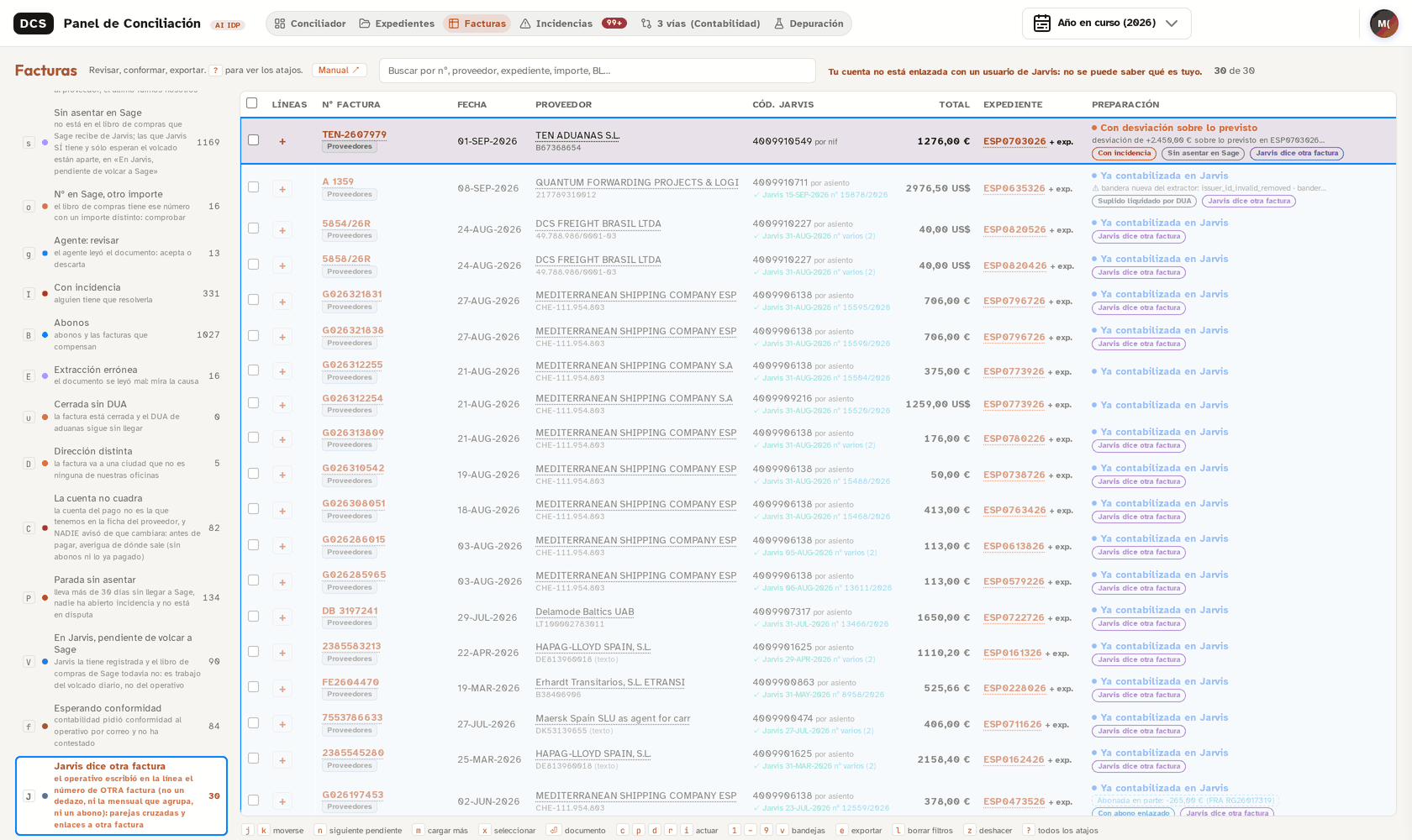Check the TEN-2607979 invoice row
The height and width of the screenshot is (840, 1412).
(253, 140)
